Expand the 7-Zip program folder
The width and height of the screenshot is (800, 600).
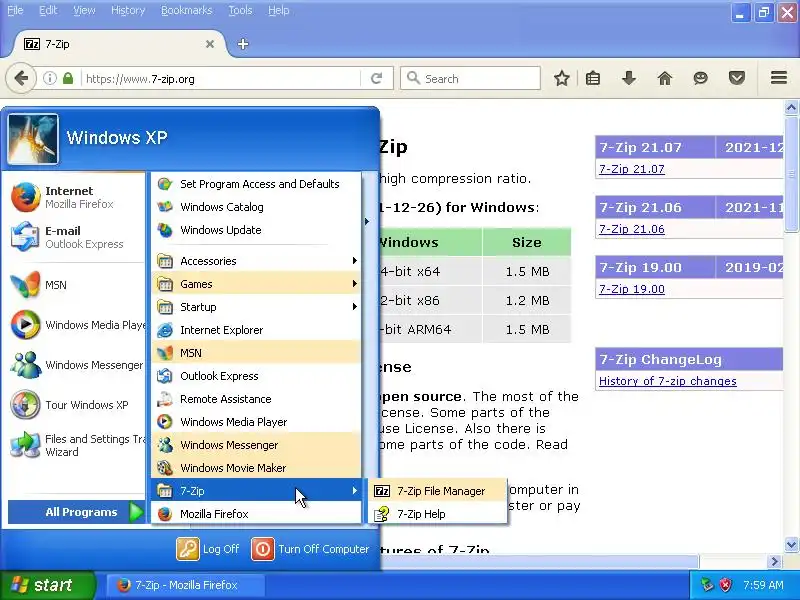(256, 491)
